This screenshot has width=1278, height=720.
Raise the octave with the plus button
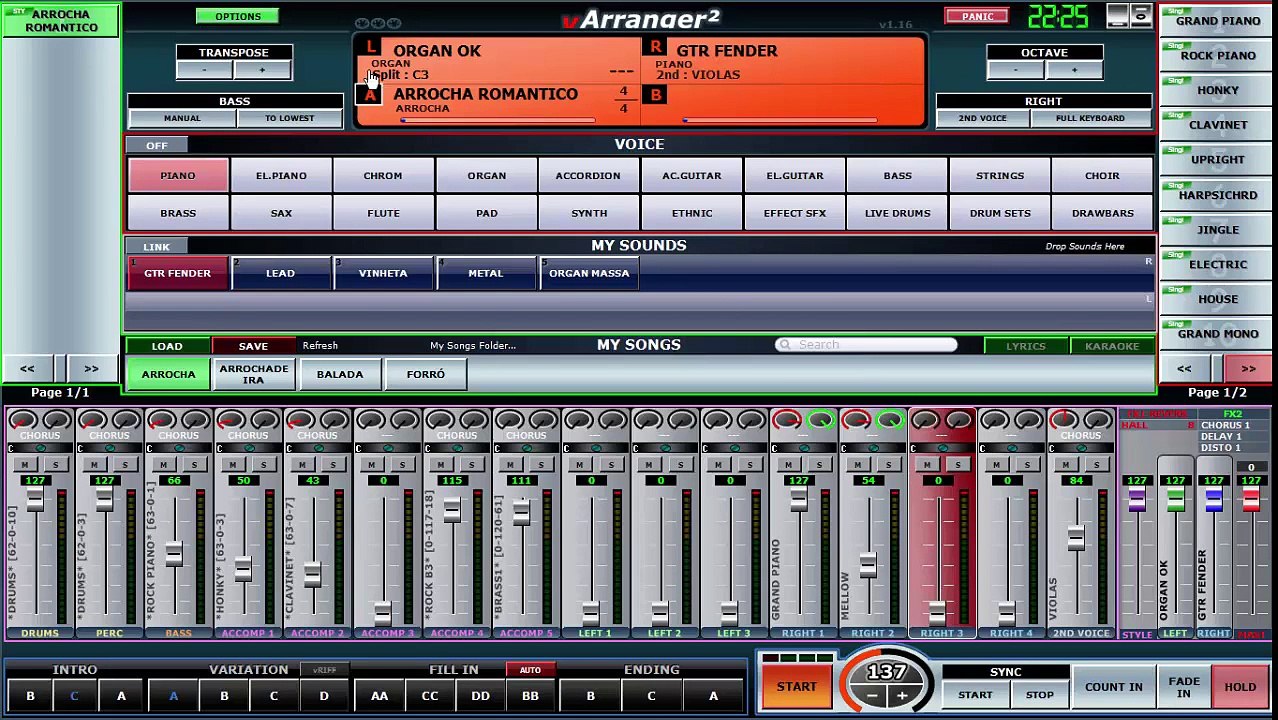tap(1074, 70)
